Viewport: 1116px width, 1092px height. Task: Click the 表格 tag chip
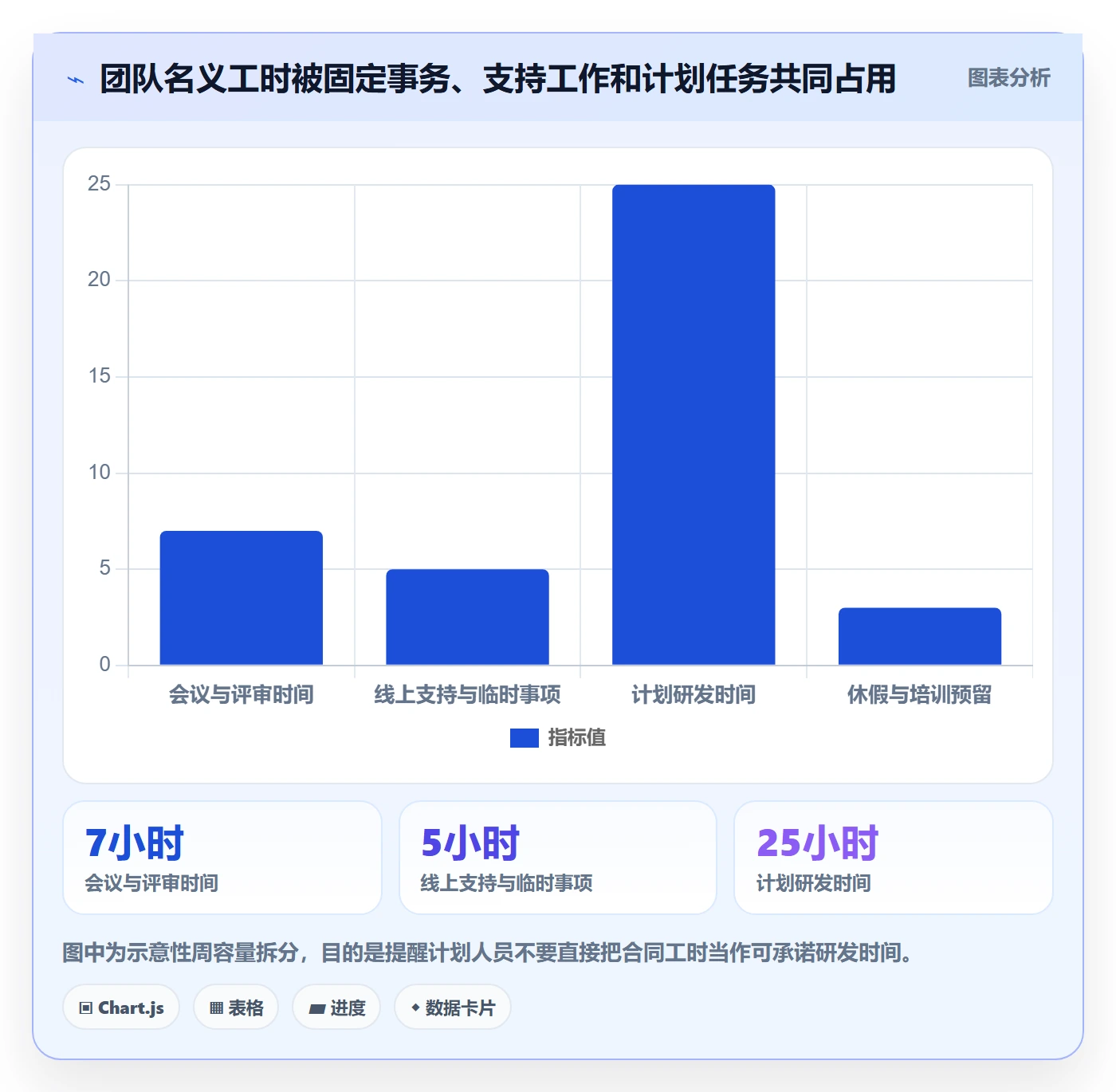[x=236, y=1008]
